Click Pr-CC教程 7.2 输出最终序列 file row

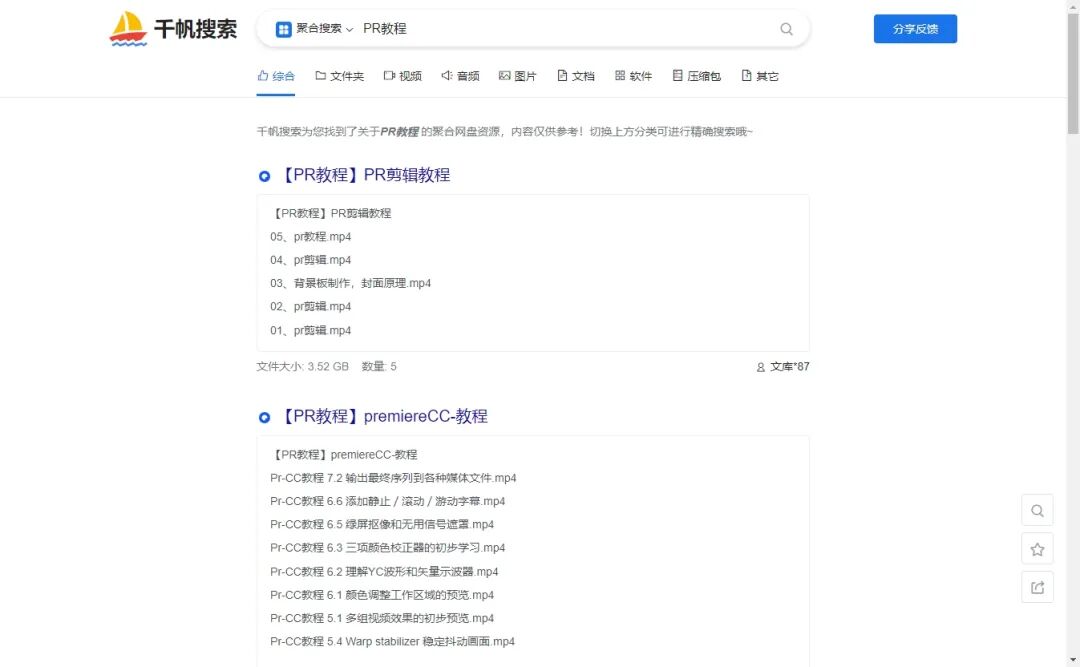pos(393,478)
